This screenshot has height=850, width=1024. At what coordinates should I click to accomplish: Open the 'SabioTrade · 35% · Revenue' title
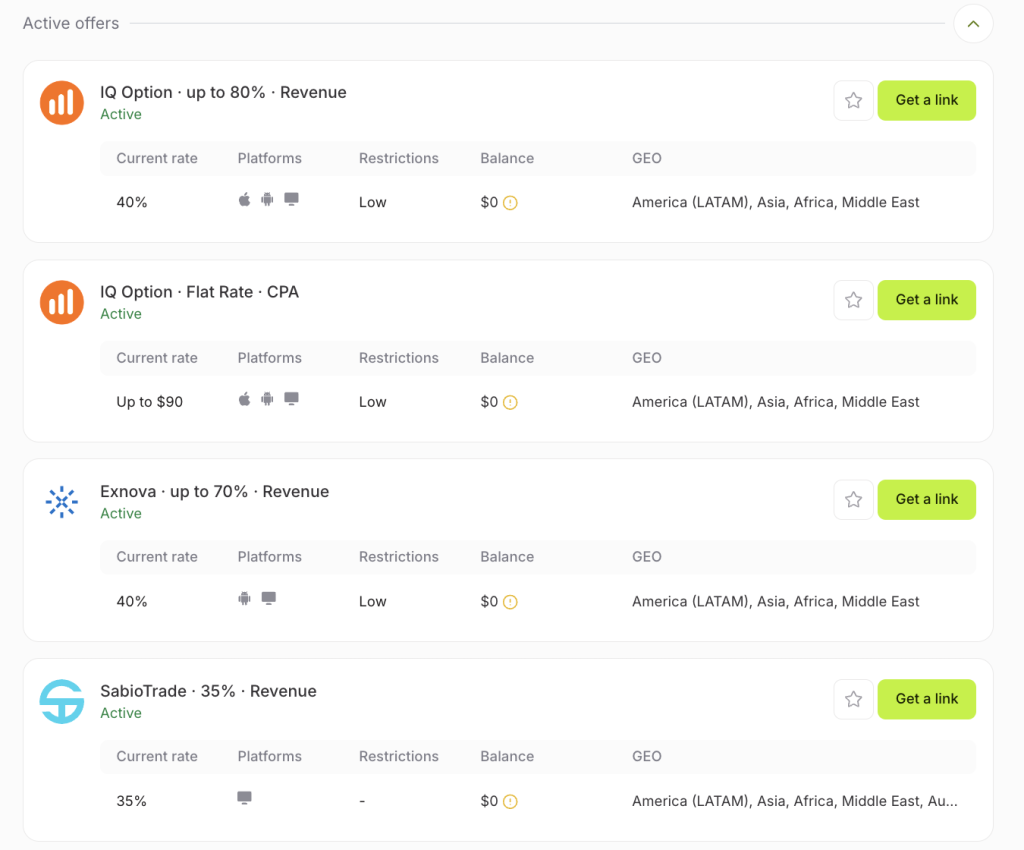[208, 691]
